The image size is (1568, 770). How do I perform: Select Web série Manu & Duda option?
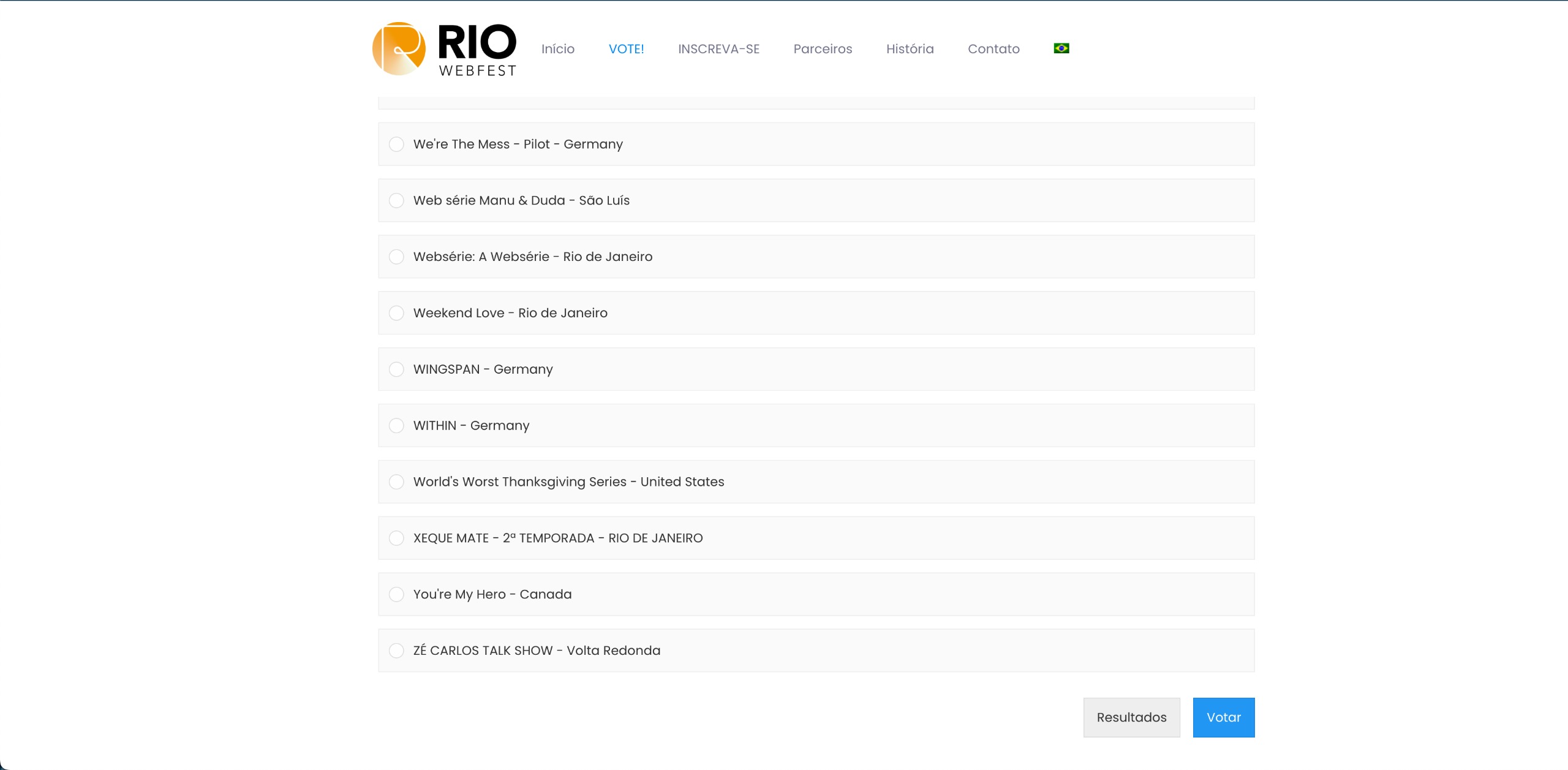coord(397,200)
